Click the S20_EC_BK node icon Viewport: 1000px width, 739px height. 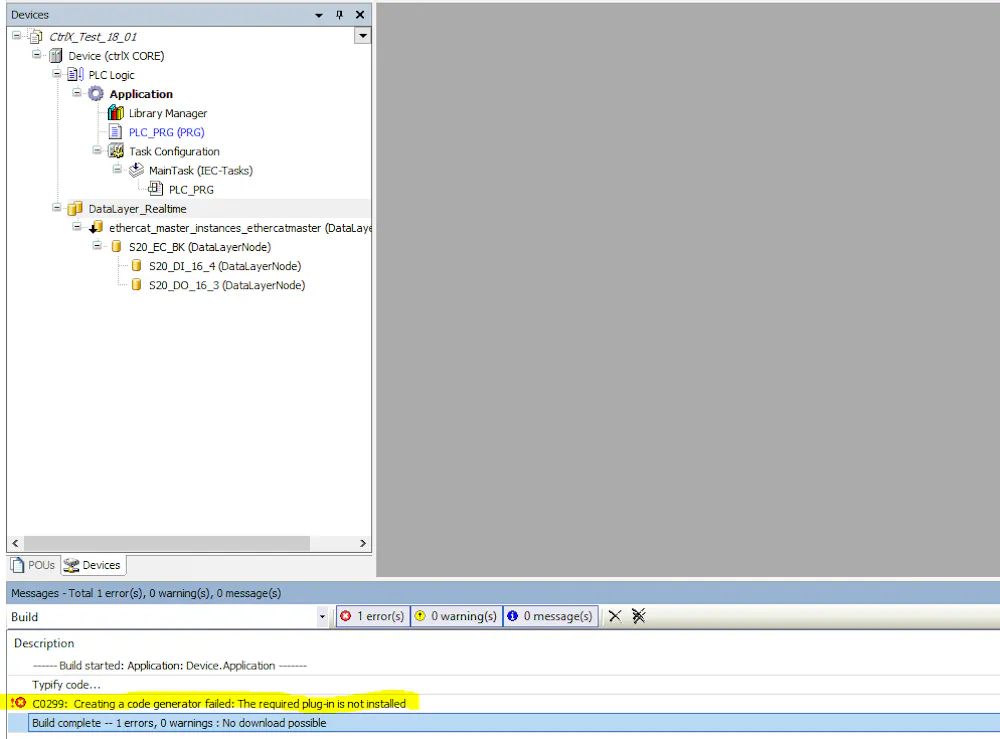tap(116, 247)
